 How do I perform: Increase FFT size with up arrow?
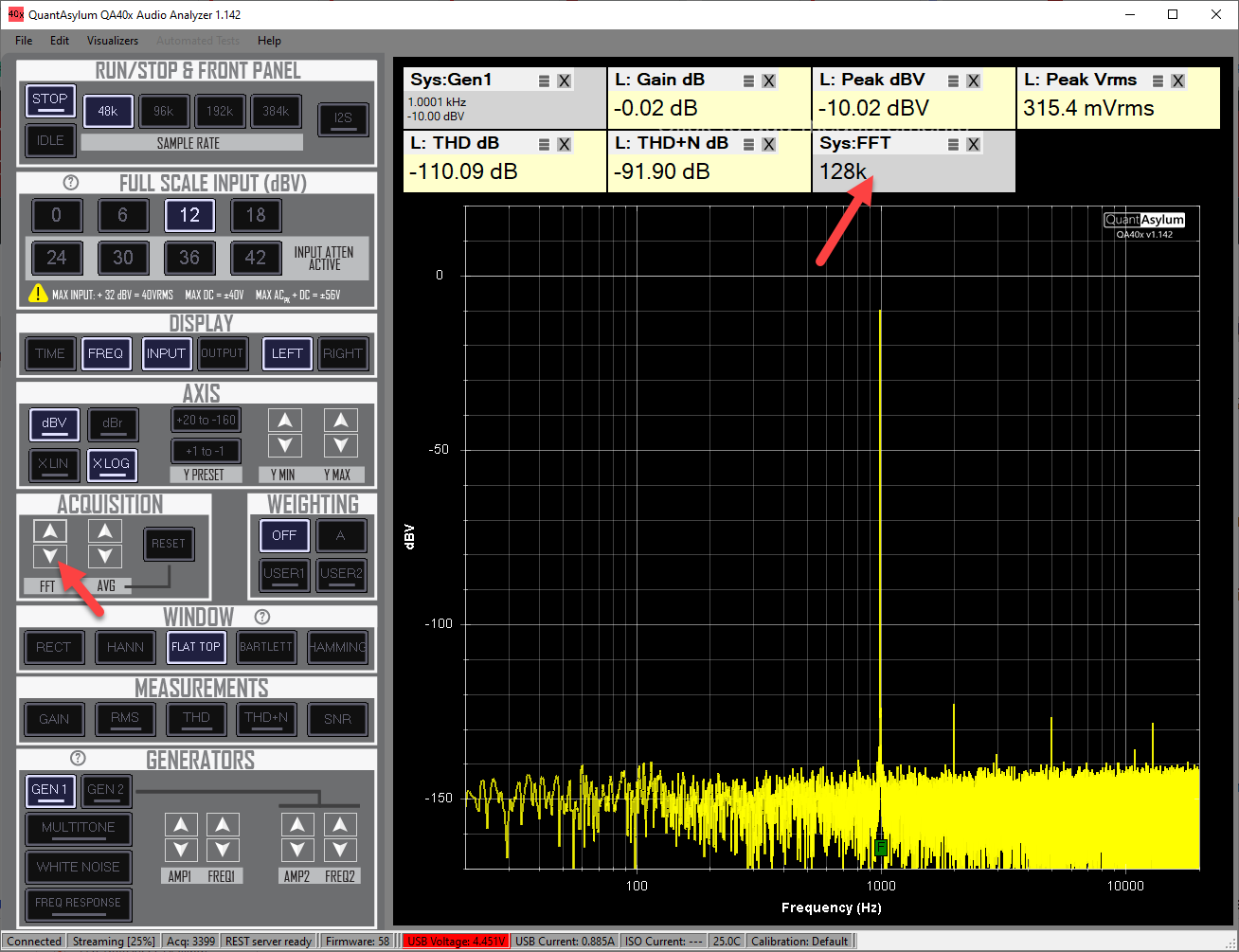click(50, 531)
